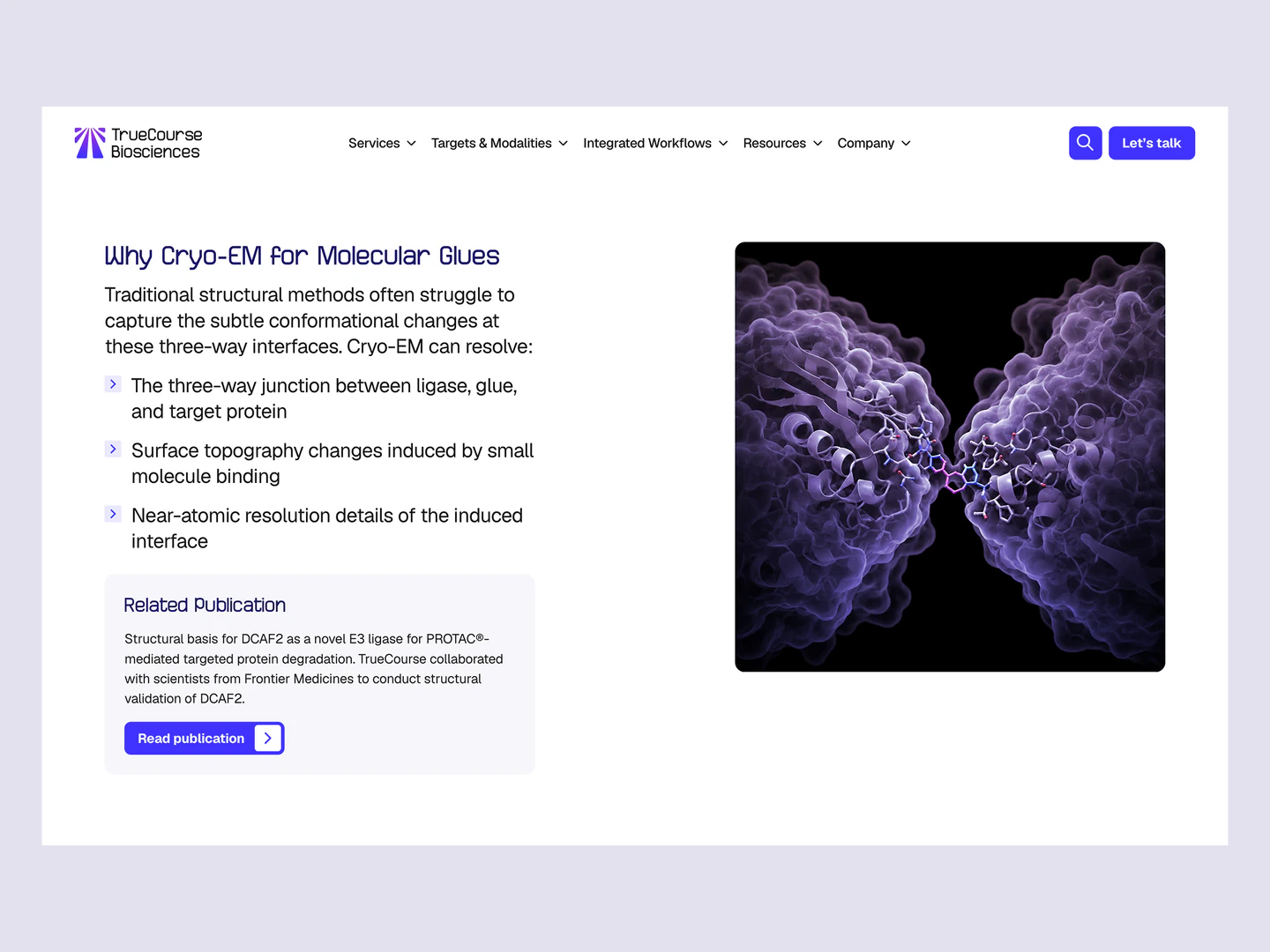Click the molecular glue protein image
The height and width of the screenshot is (952, 1270).
point(950,457)
